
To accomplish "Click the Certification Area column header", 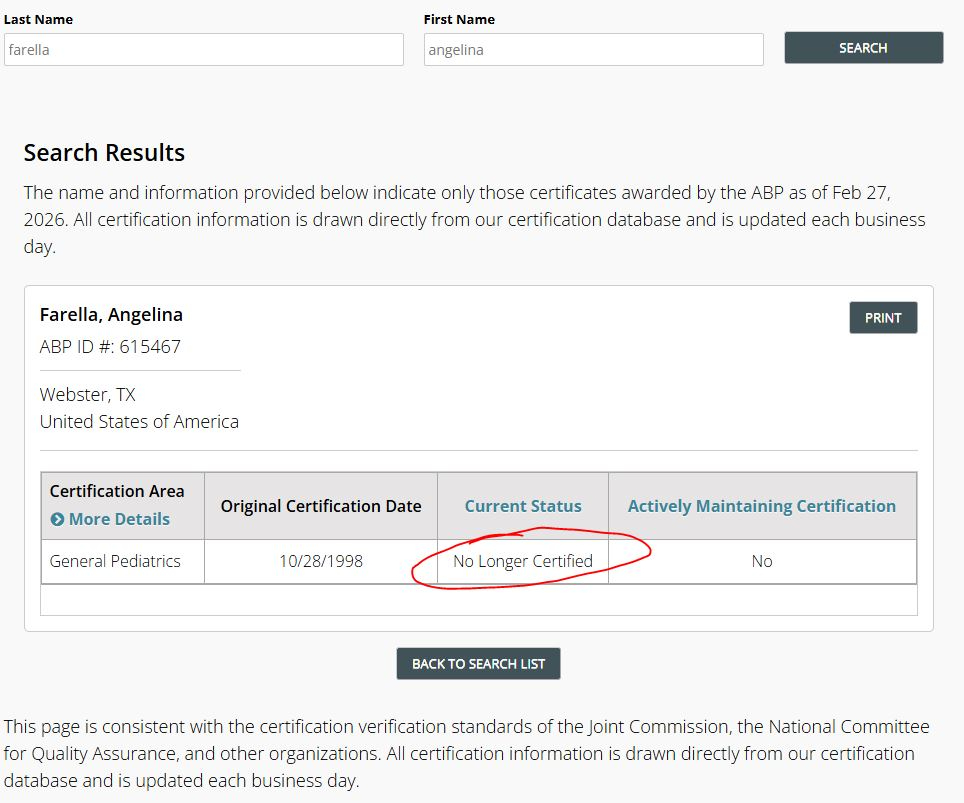I will [117, 491].
